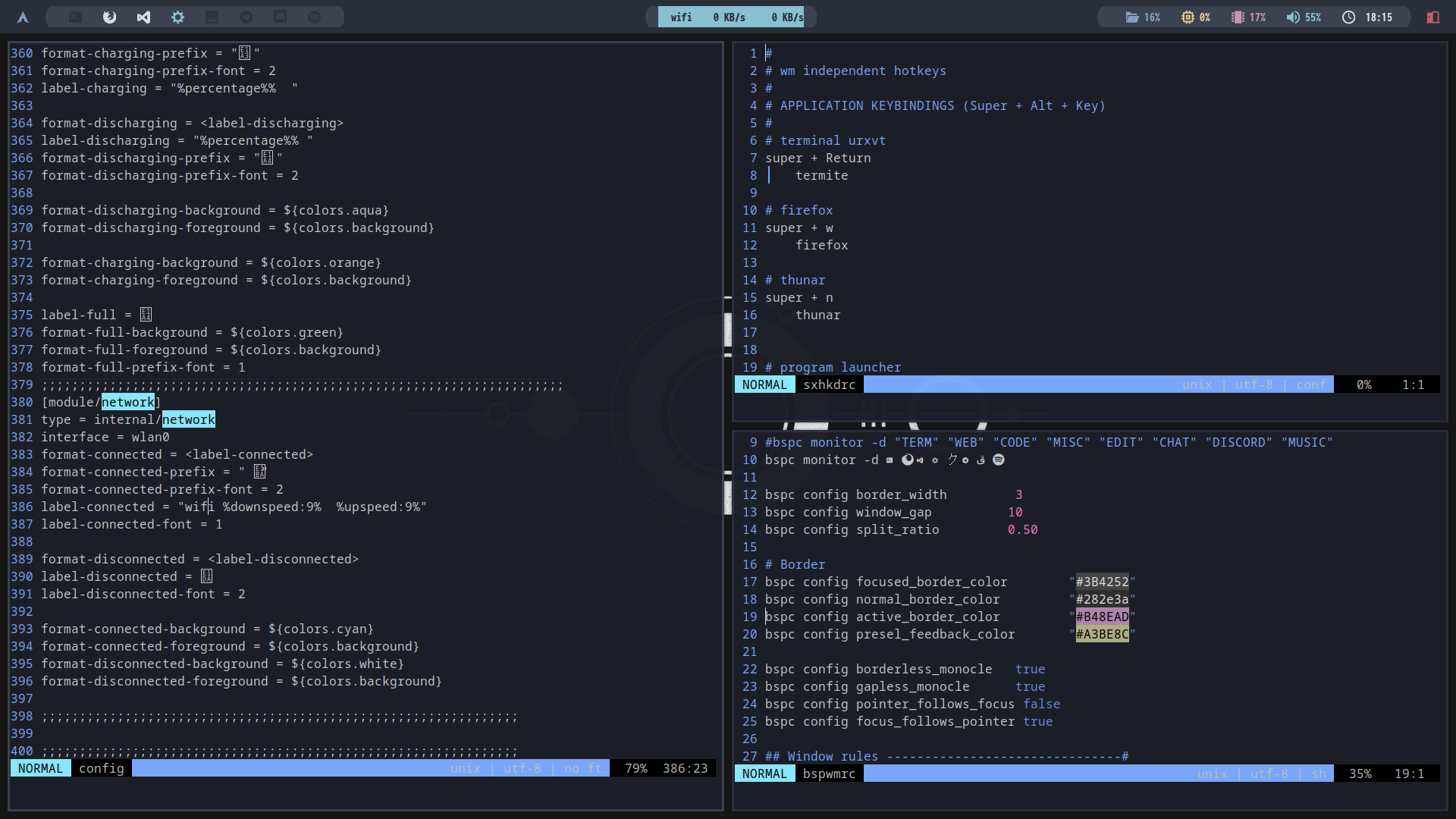Screen dimensions: 1456x819
Task: Click highlighted 'network' in internal/network line
Action: tap(189, 419)
